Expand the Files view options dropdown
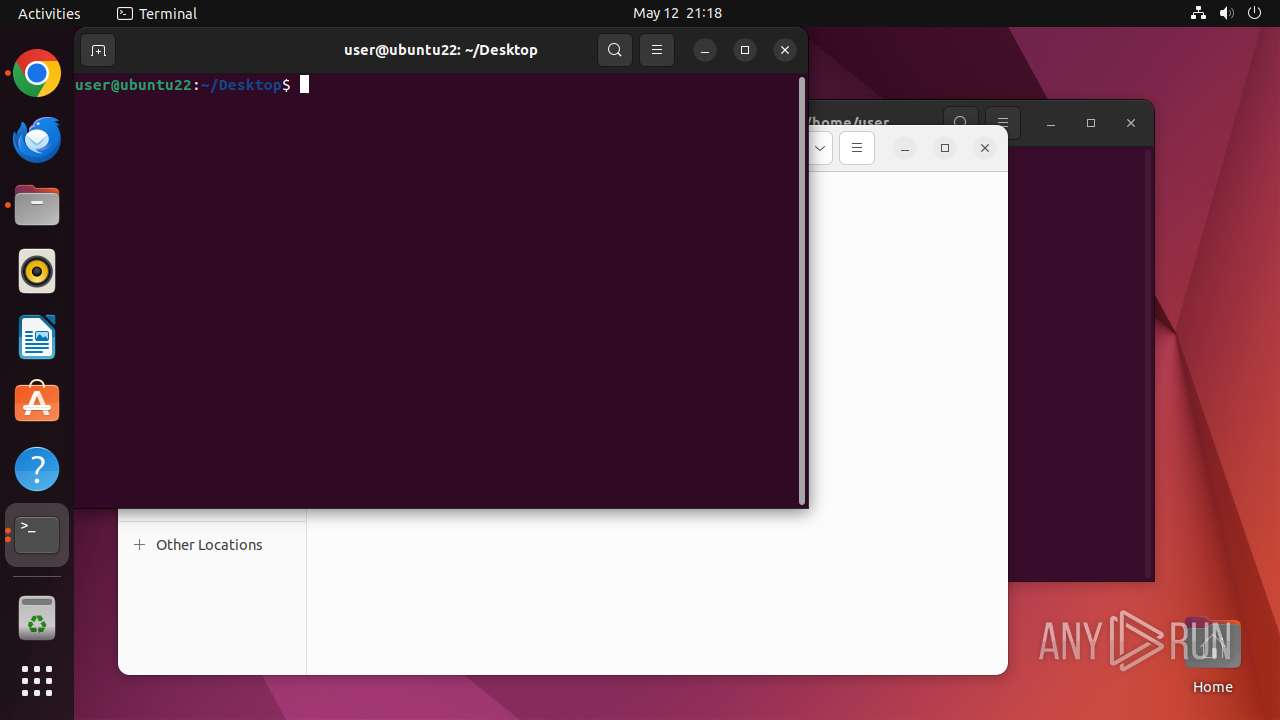The image size is (1280, 720). (x=820, y=148)
